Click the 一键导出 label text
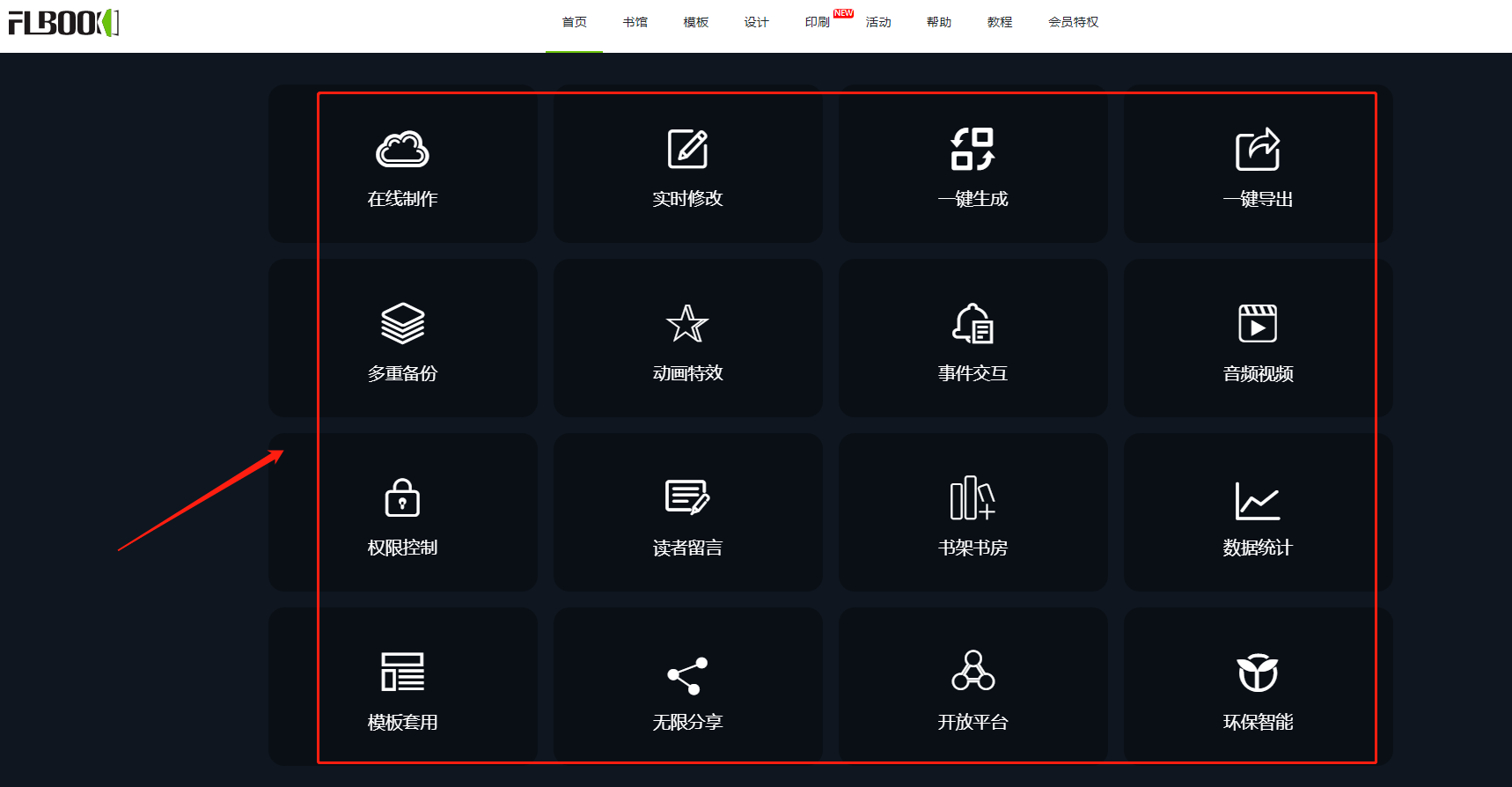This screenshot has width=1512, height=787. 1258,199
